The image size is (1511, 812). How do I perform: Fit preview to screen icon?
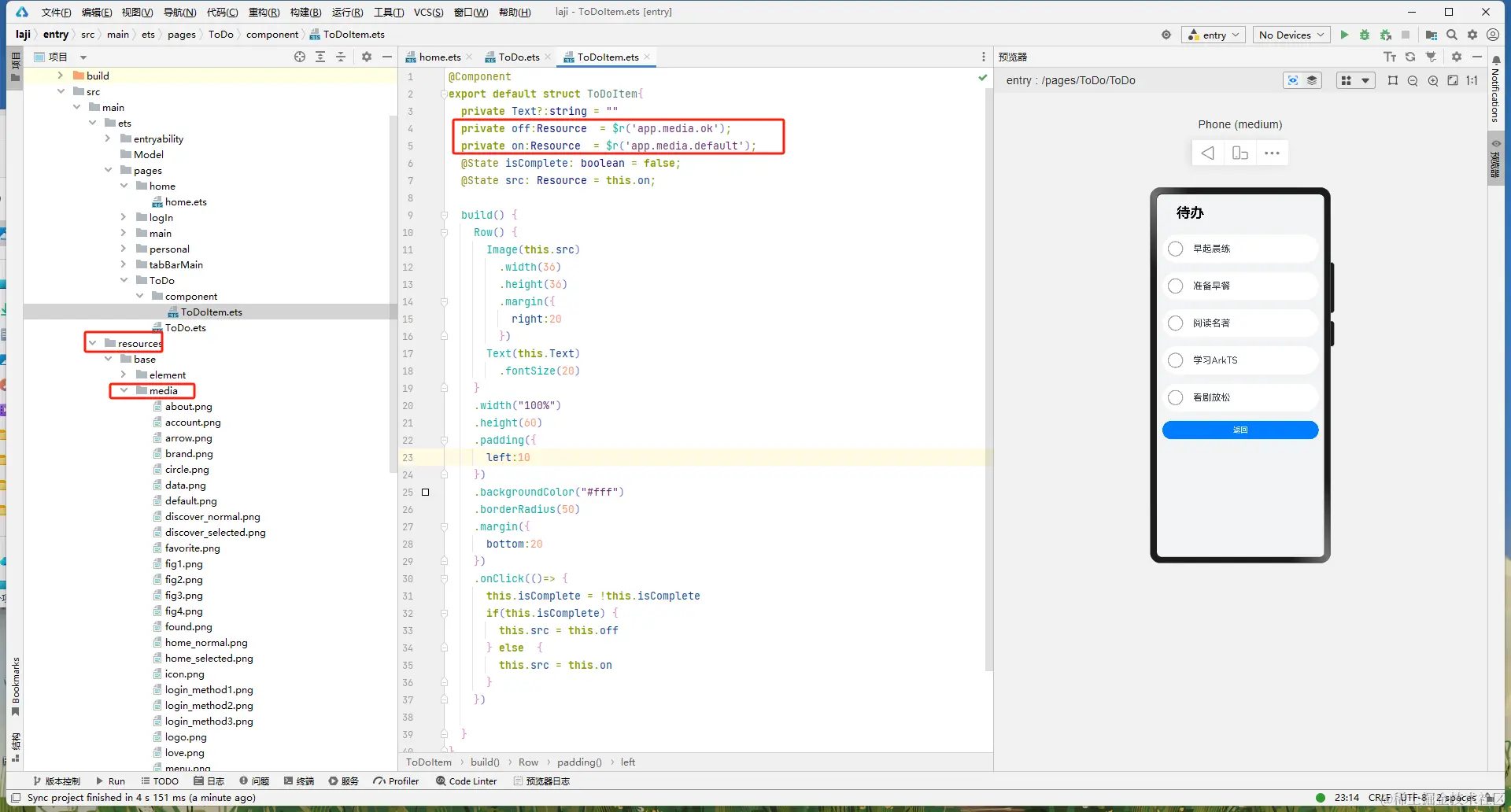pos(1453,80)
